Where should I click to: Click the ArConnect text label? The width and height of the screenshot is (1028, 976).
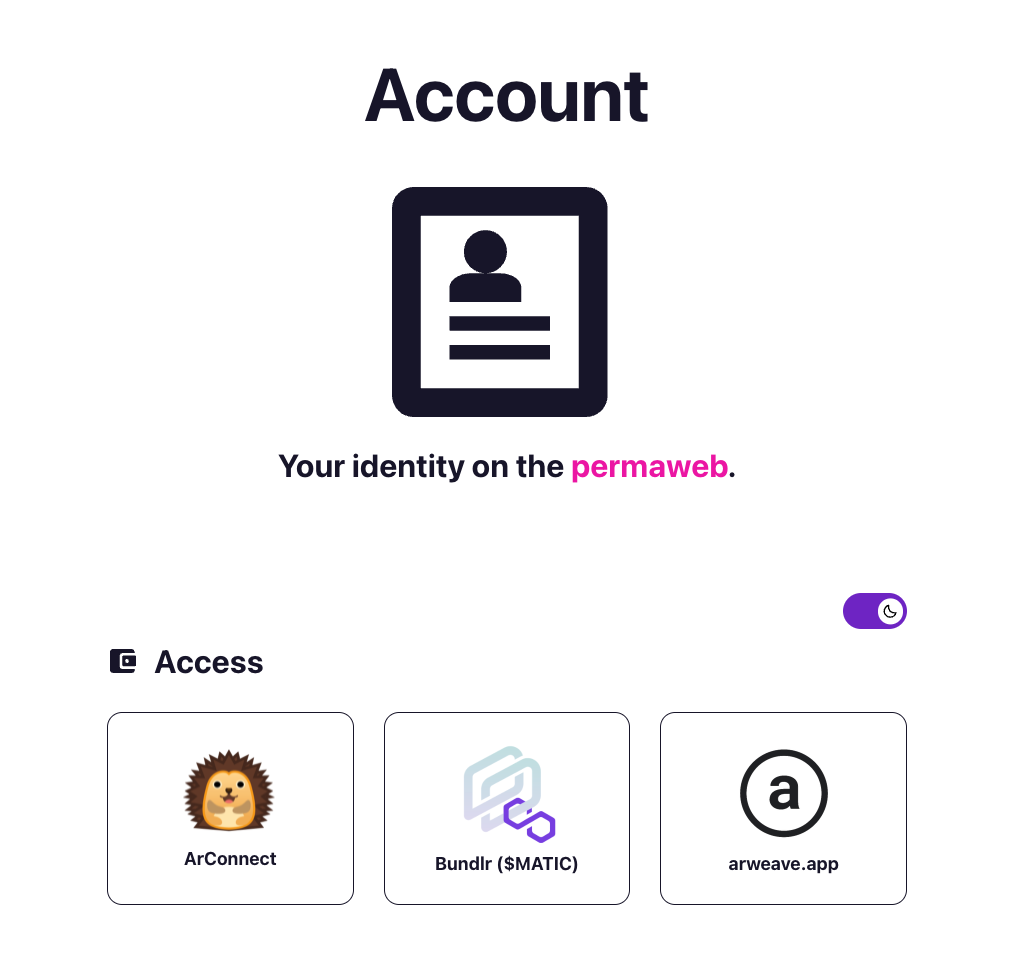[x=230, y=859]
